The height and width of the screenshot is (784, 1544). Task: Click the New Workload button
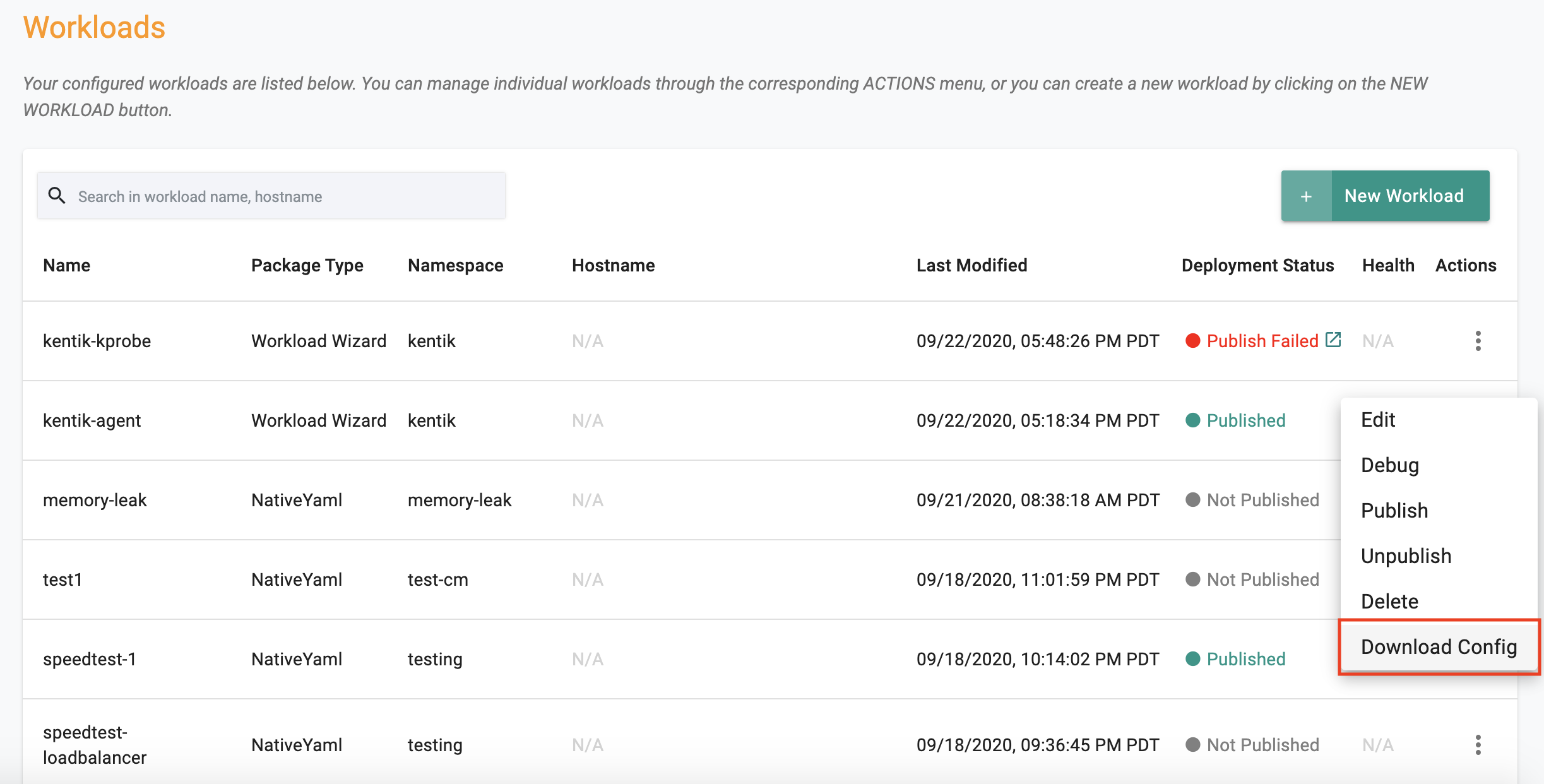(x=1386, y=196)
